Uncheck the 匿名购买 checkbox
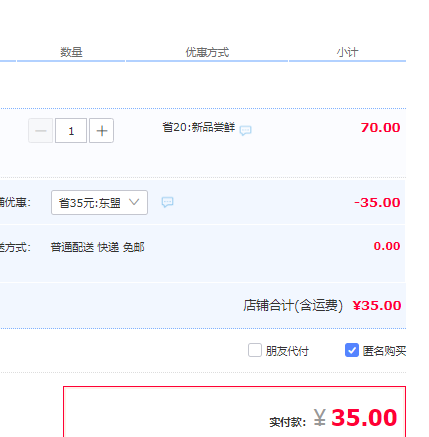The height and width of the screenshot is (437, 429). pos(352,350)
